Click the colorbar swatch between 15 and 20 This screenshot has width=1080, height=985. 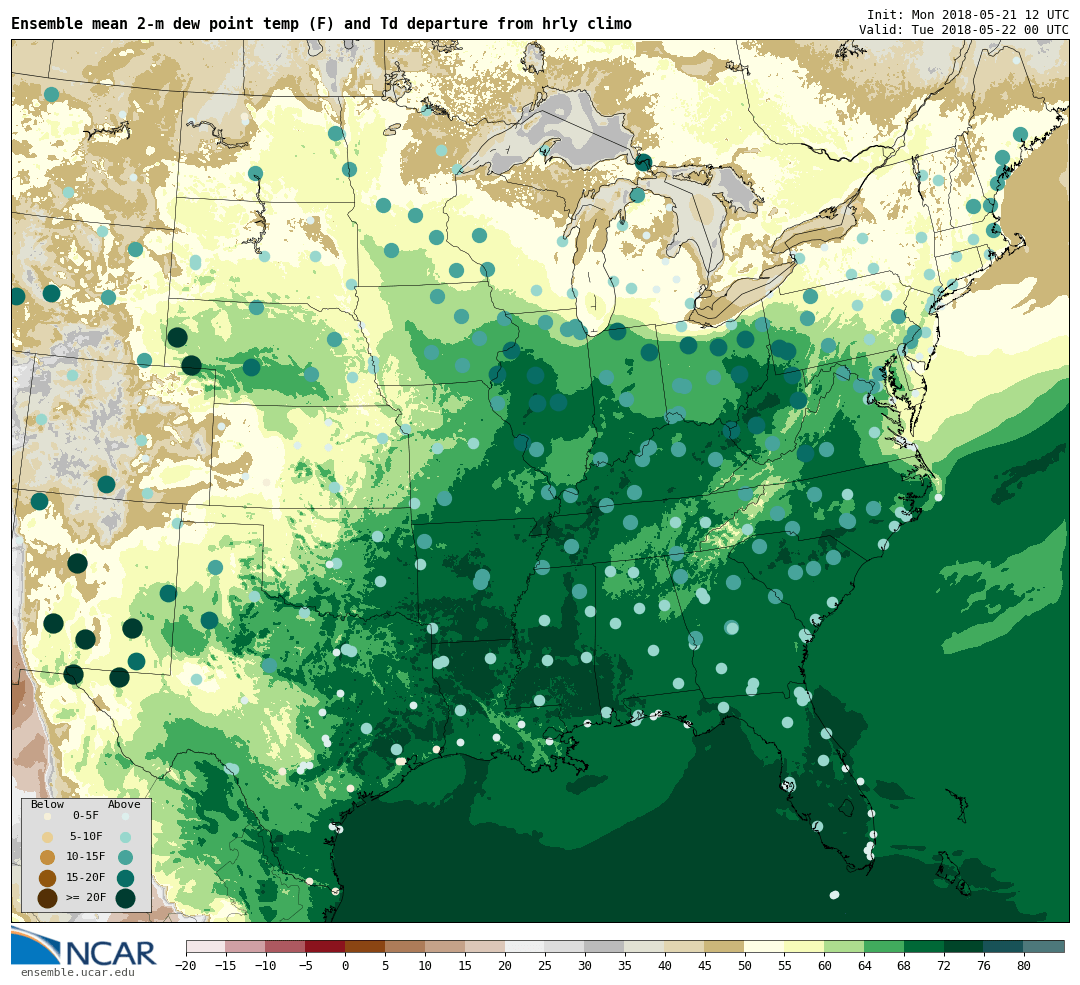(486, 946)
